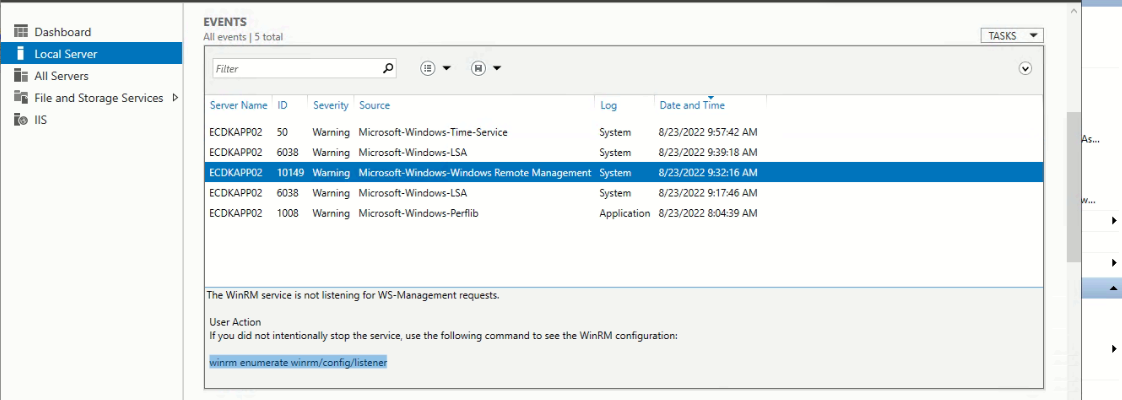The height and width of the screenshot is (400, 1122).
Task: Click event ID 50 cell
Action: tap(282, 132)
